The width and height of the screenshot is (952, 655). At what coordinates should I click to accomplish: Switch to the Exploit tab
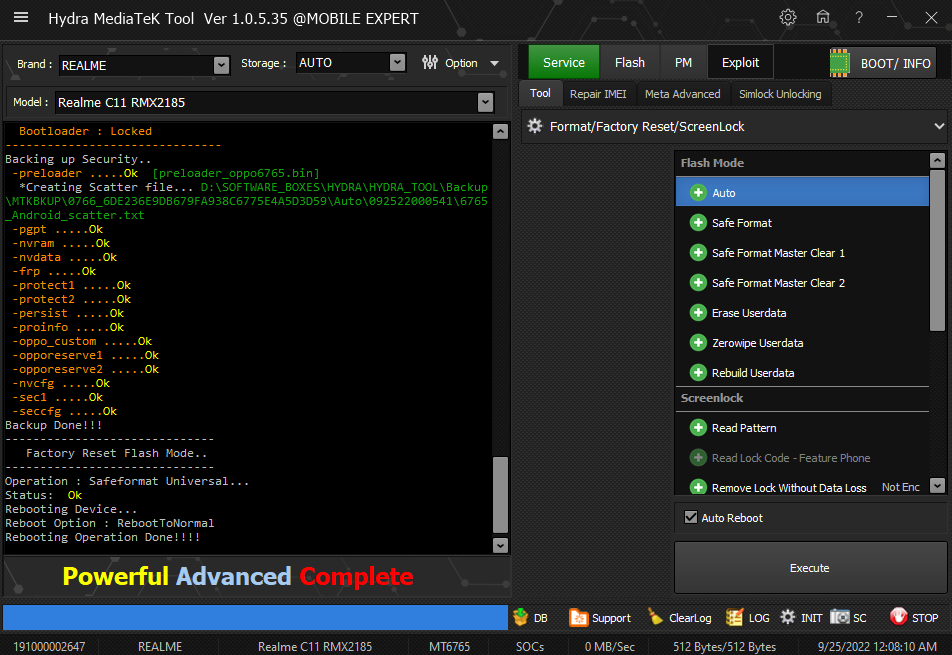[x=740, y=63]
